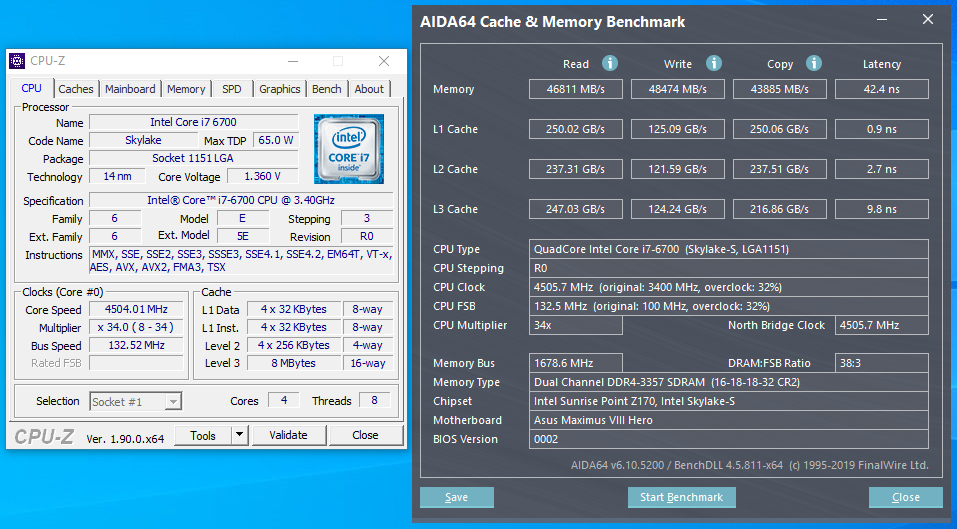This screenshot has height=529, width=957.
Task: Click the Copy info icon in AIDA64
Action: pyautogui.click(x=814, y=63)
